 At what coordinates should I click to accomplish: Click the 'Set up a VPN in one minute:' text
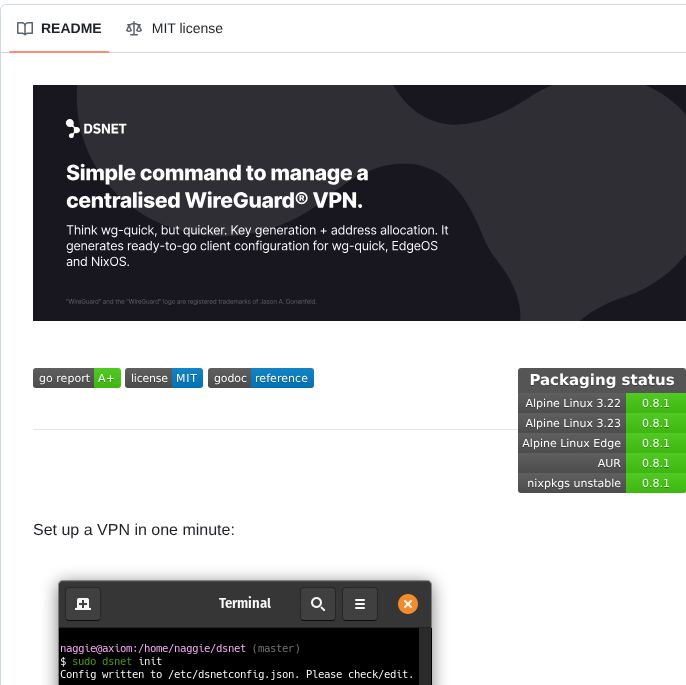point(134,530)
